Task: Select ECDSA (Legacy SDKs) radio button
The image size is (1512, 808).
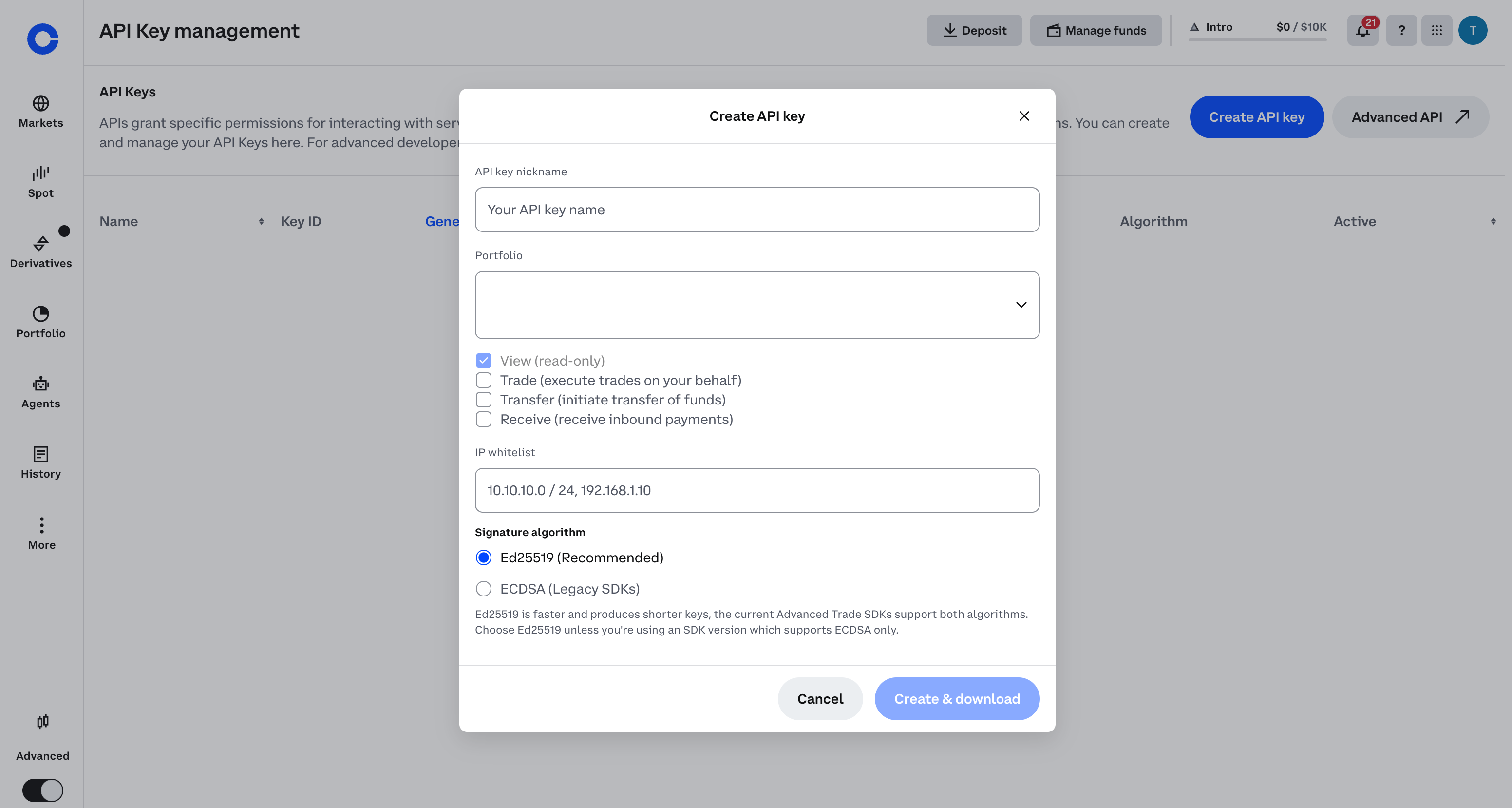Action: pyautogui.click(x=484, y=588)
